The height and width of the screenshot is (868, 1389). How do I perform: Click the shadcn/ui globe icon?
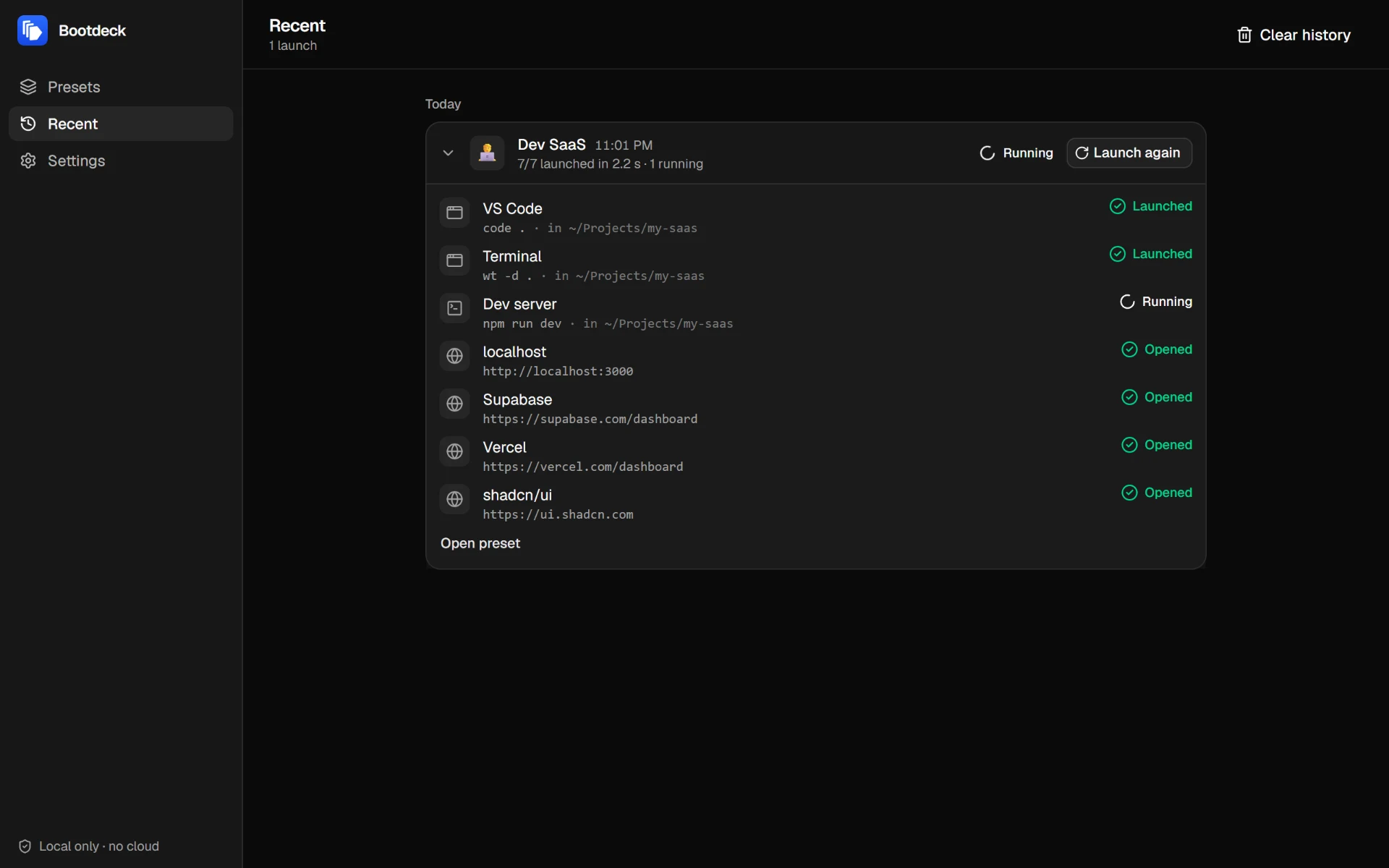454,499
